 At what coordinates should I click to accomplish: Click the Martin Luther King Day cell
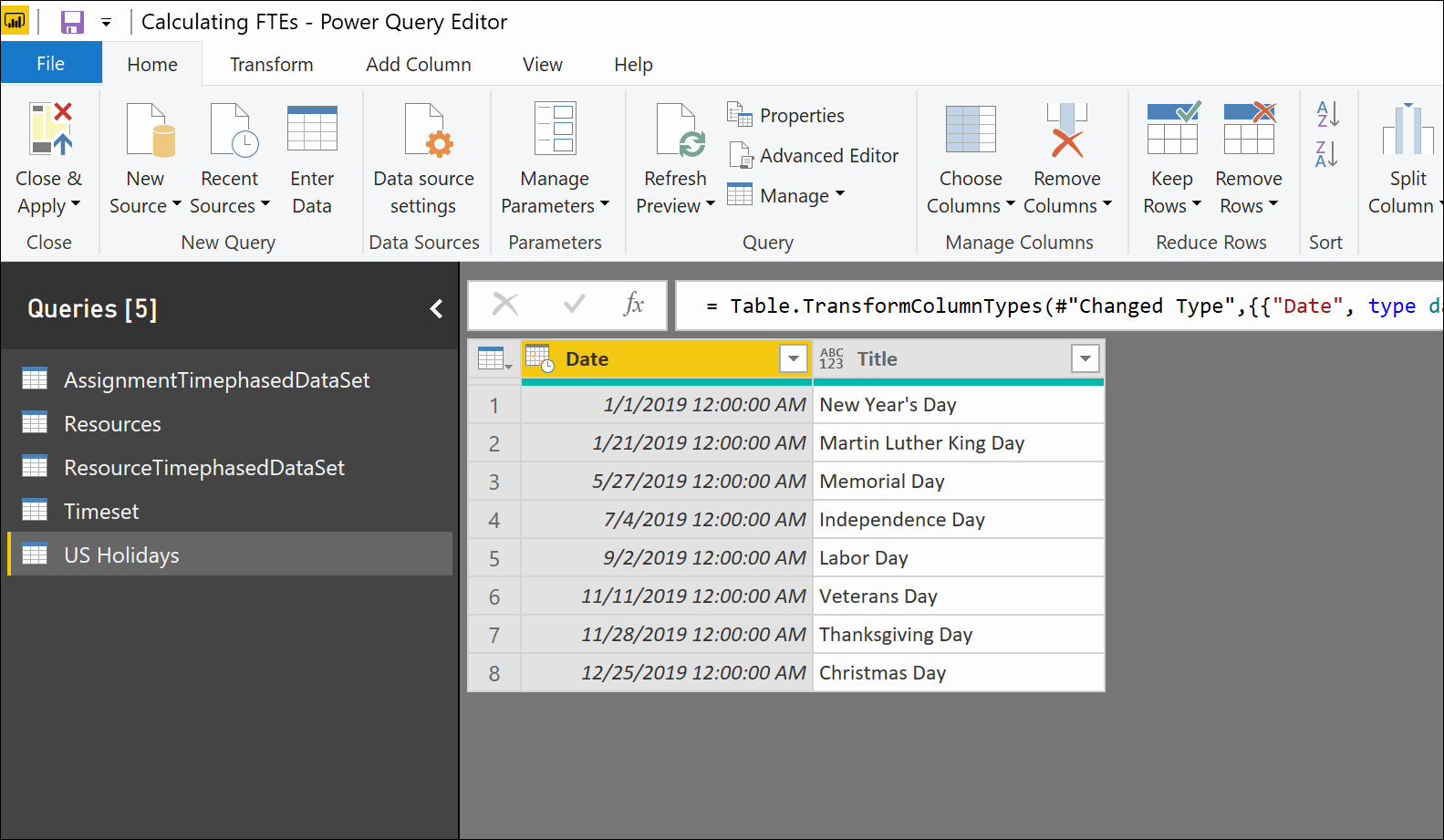point(959,443)
